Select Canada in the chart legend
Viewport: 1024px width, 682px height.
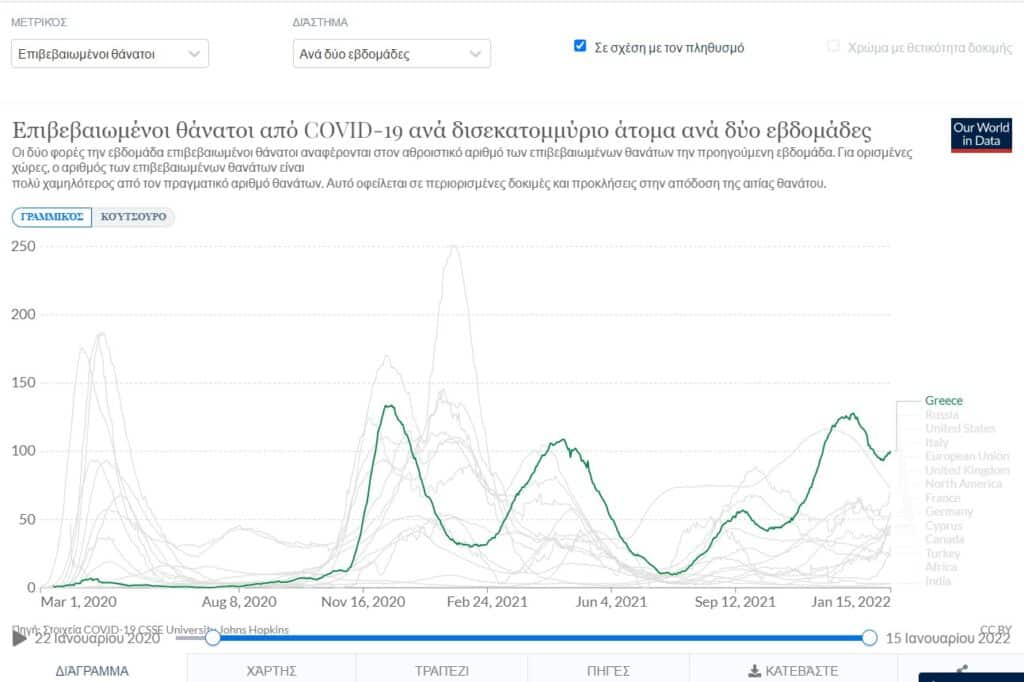pos(944,539)
